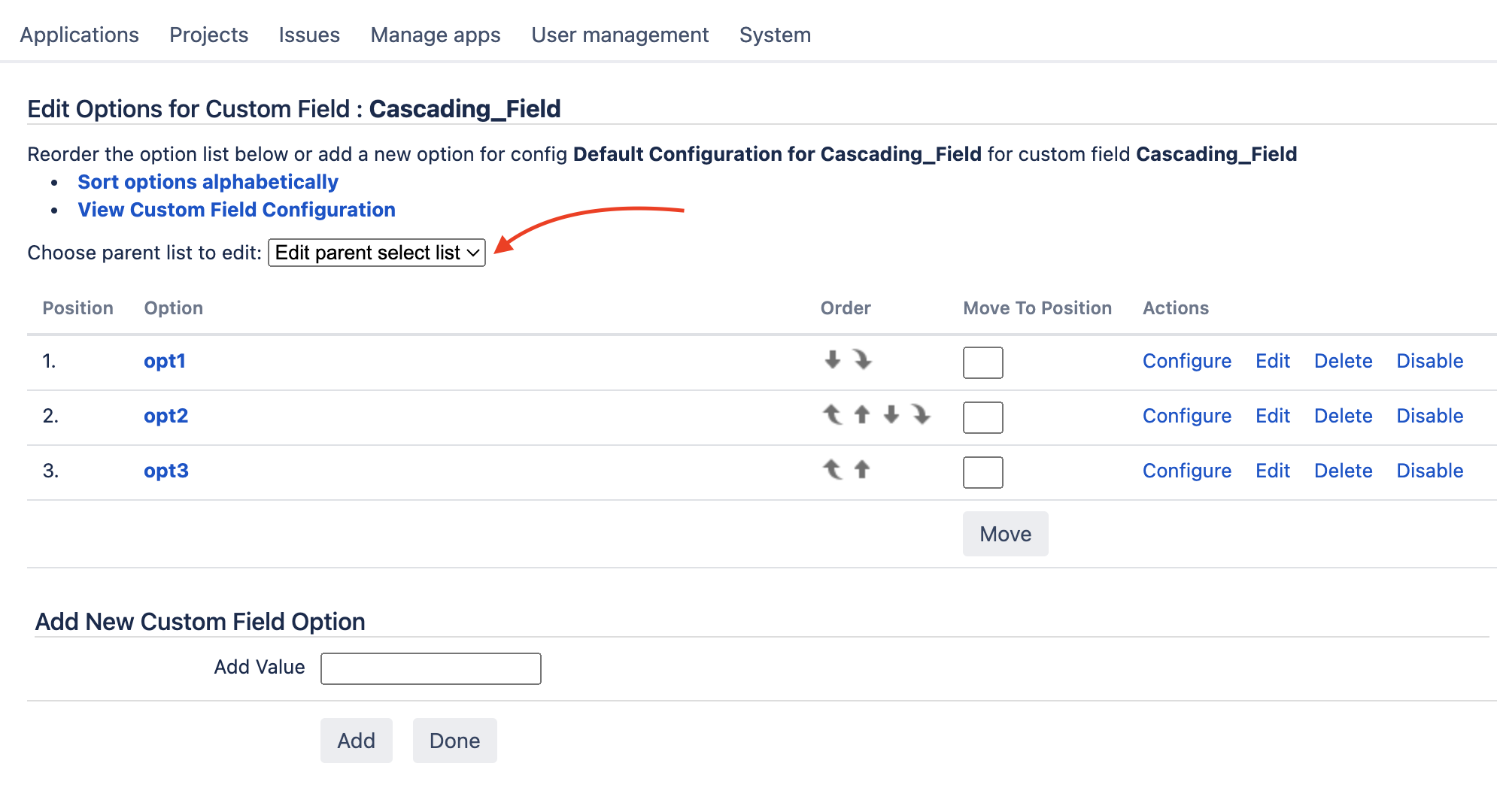Open the 'Edit parent select list' dropdown

point(376,253)
